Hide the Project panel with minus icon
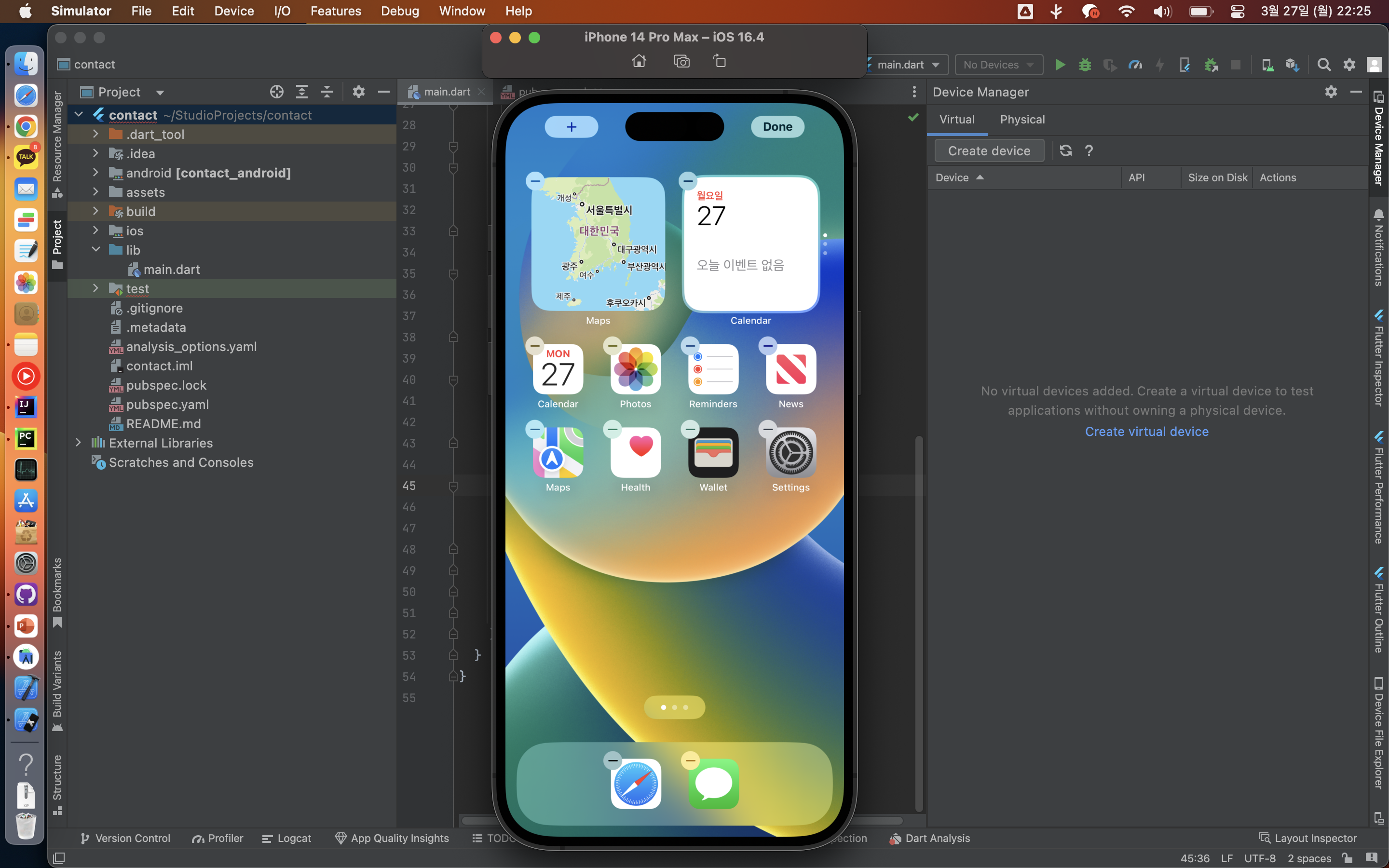Image resolution: width=1389 pixels, height=868 pixels. click(383, 92)
